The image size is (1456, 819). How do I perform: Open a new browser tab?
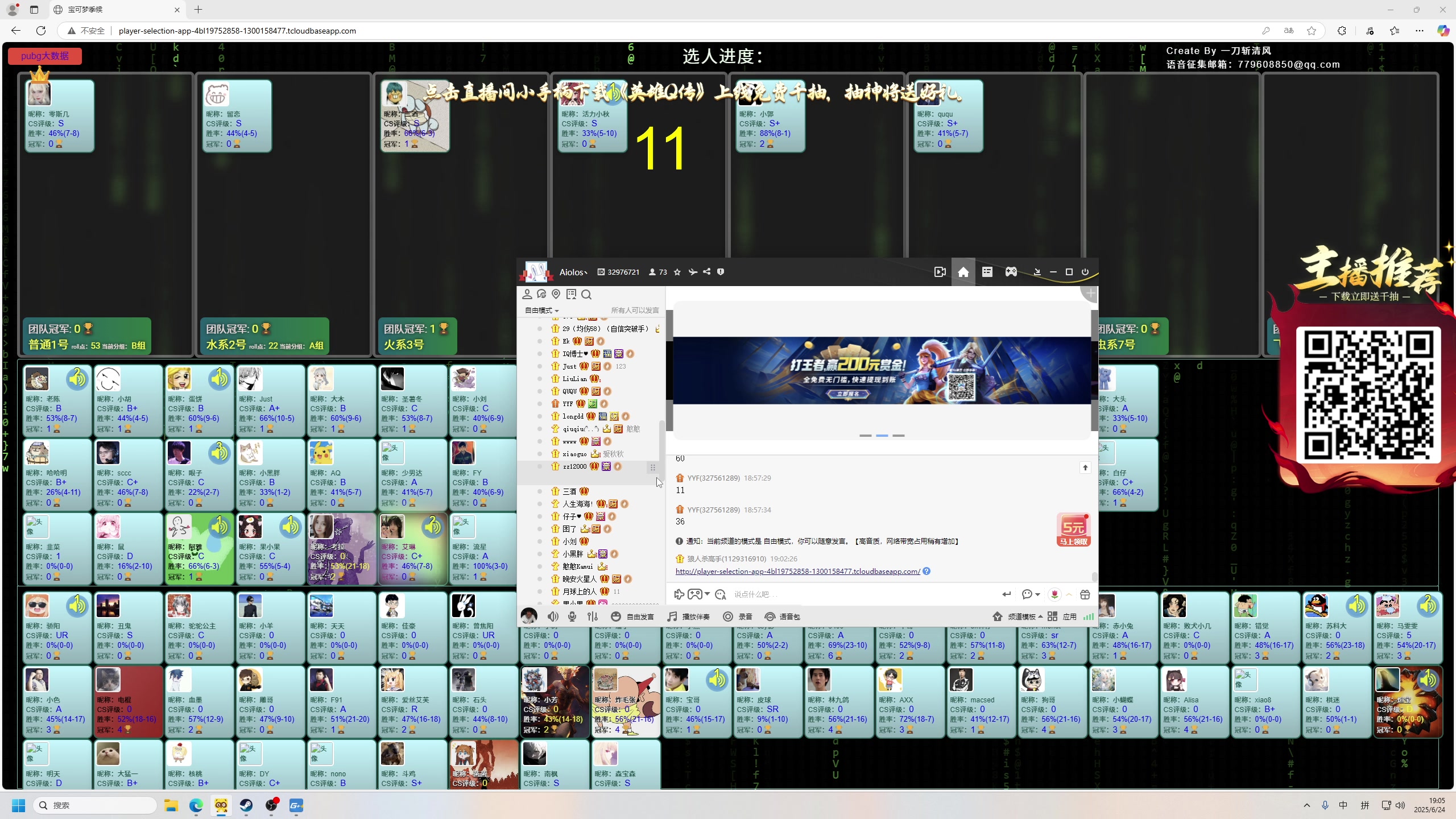[198, 10]
